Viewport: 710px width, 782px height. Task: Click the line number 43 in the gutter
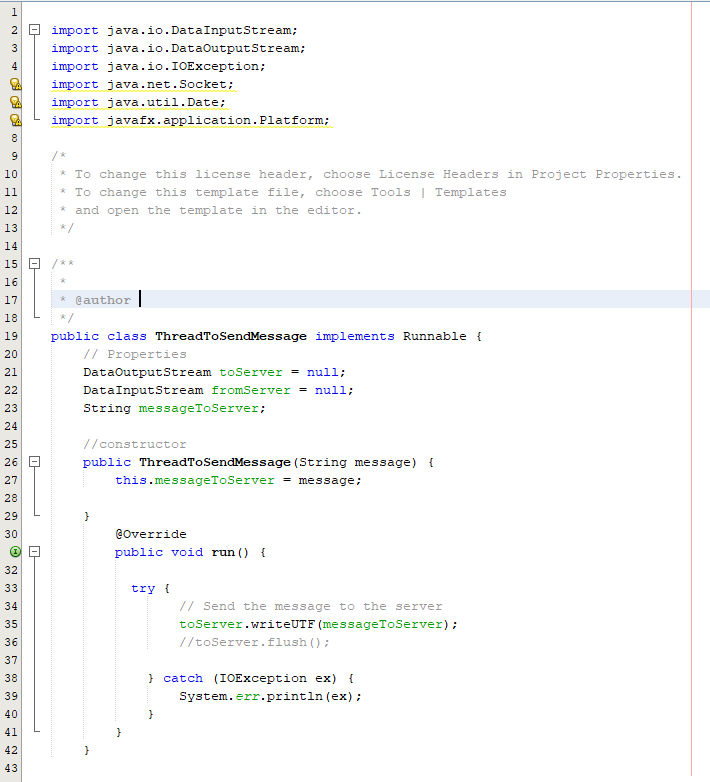[x=11, y=768]
